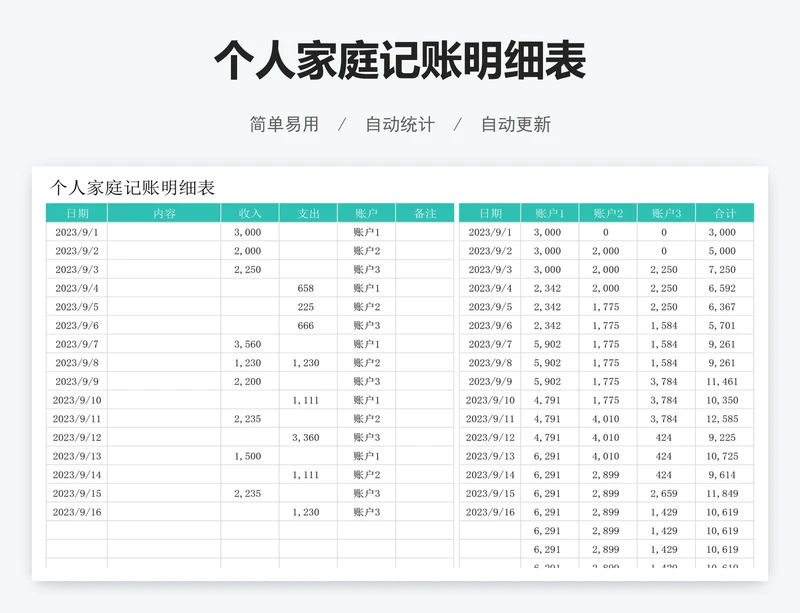The width and height of the screenshot is (800, 613).
Task: Select the 备注 column header
Action: click(424, 213)
